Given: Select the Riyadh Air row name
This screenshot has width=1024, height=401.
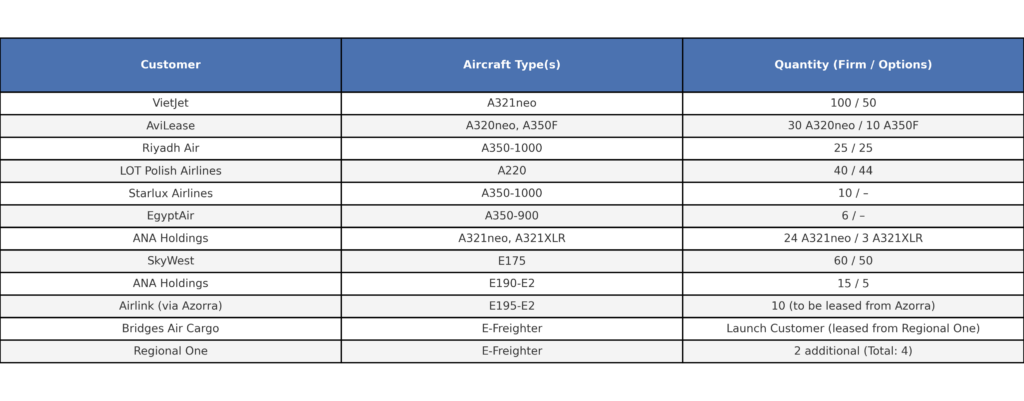Looking at the screenshot, I should 170,148.
